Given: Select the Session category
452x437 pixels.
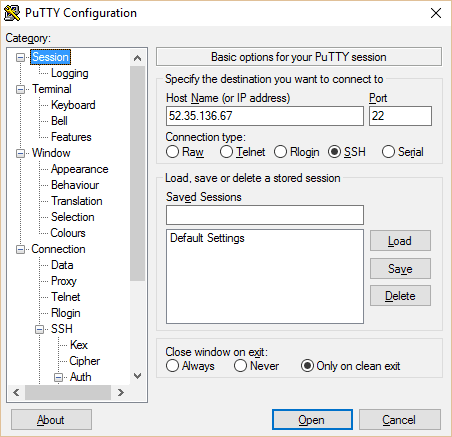Looking at the screenshot, I should click(x=50, y=57).
